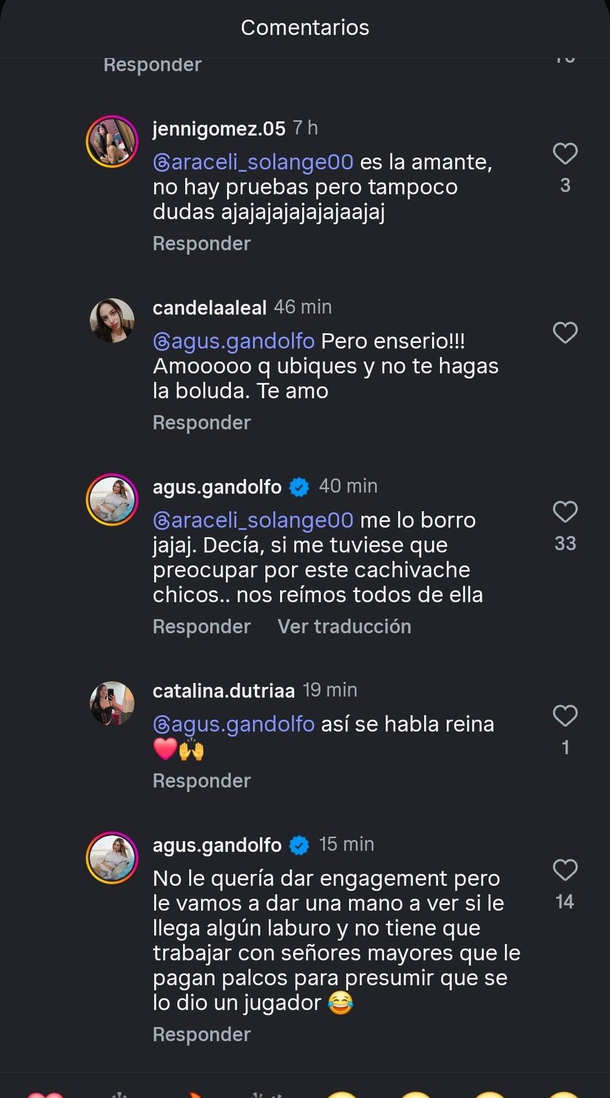Screen dimensions: 610x1098
Task: Like agus.gandolfo's 40 min comment
Action: (x=565, y=512)
